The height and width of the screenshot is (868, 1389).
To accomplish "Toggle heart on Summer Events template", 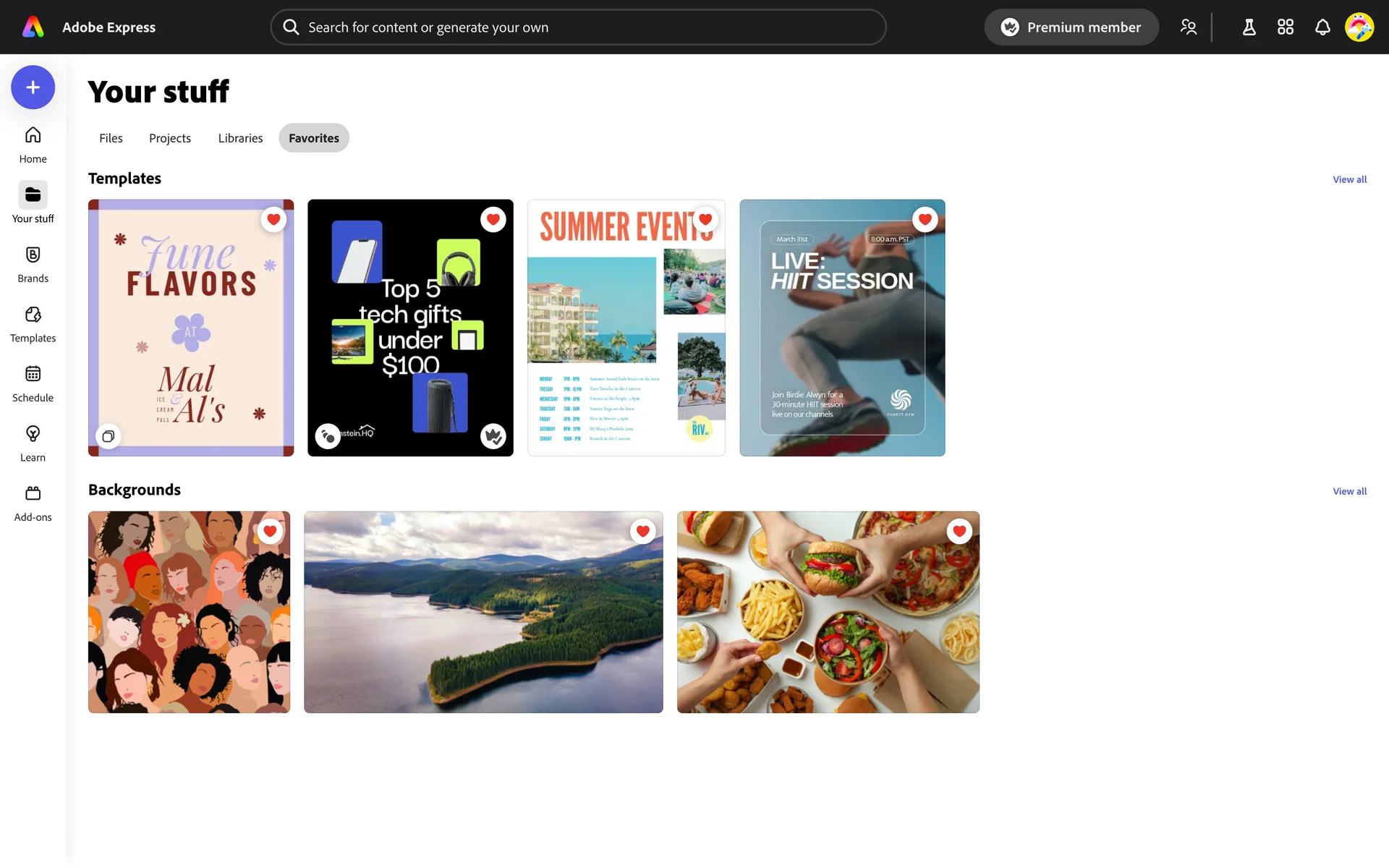I will click(x=705, y=219).
